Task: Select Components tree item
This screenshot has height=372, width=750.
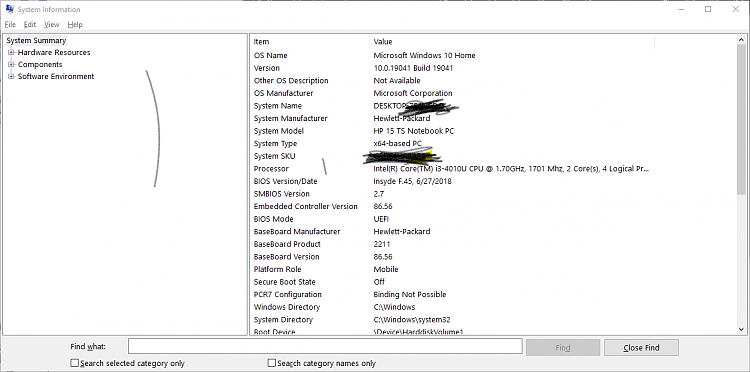Action: click(40, 65)
